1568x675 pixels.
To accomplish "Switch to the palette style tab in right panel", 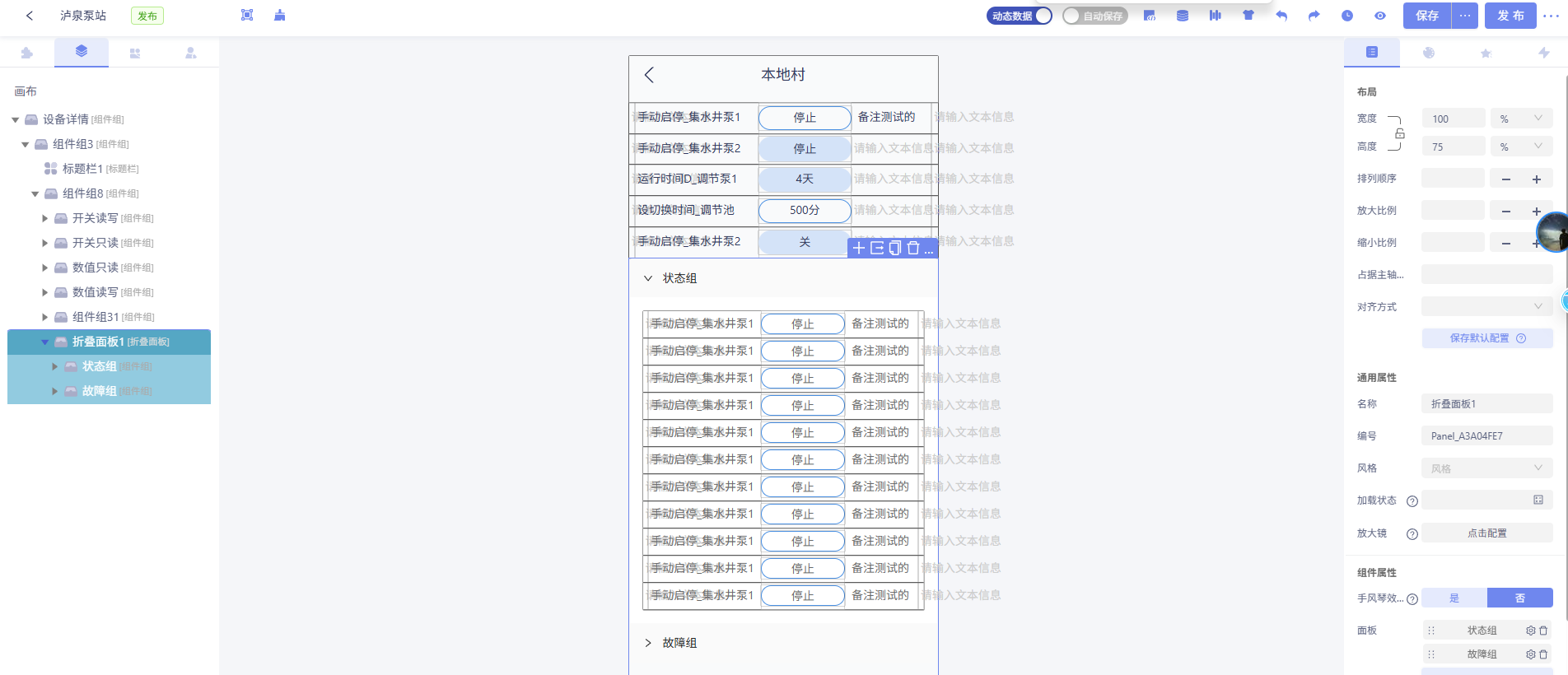I will [1429, 53].
